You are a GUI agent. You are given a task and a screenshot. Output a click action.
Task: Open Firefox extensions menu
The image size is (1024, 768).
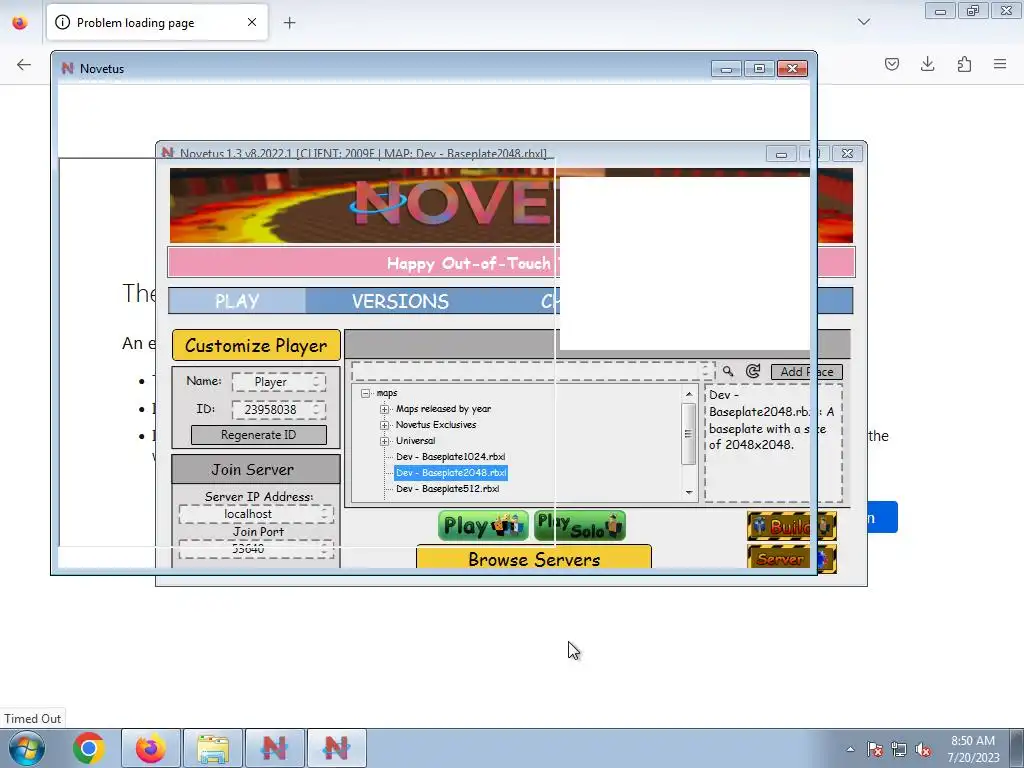(964, 64)
